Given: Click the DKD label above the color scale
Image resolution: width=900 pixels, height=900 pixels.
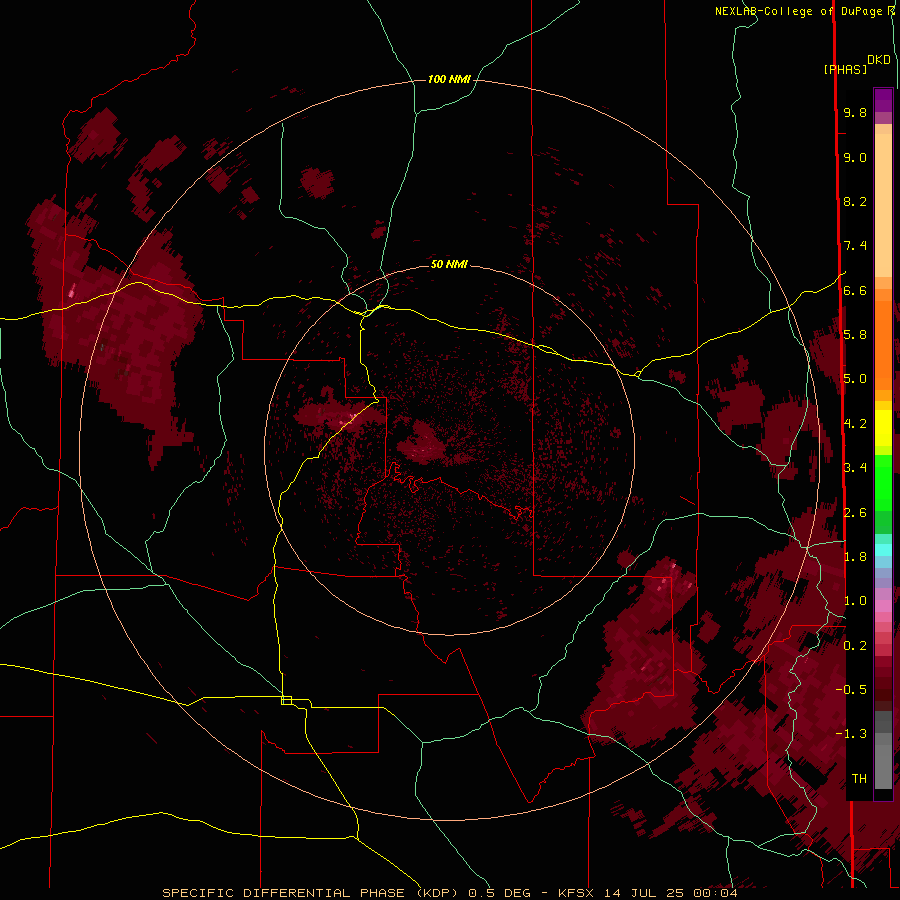Looking at the screenshot, I should tap(878, 60).
